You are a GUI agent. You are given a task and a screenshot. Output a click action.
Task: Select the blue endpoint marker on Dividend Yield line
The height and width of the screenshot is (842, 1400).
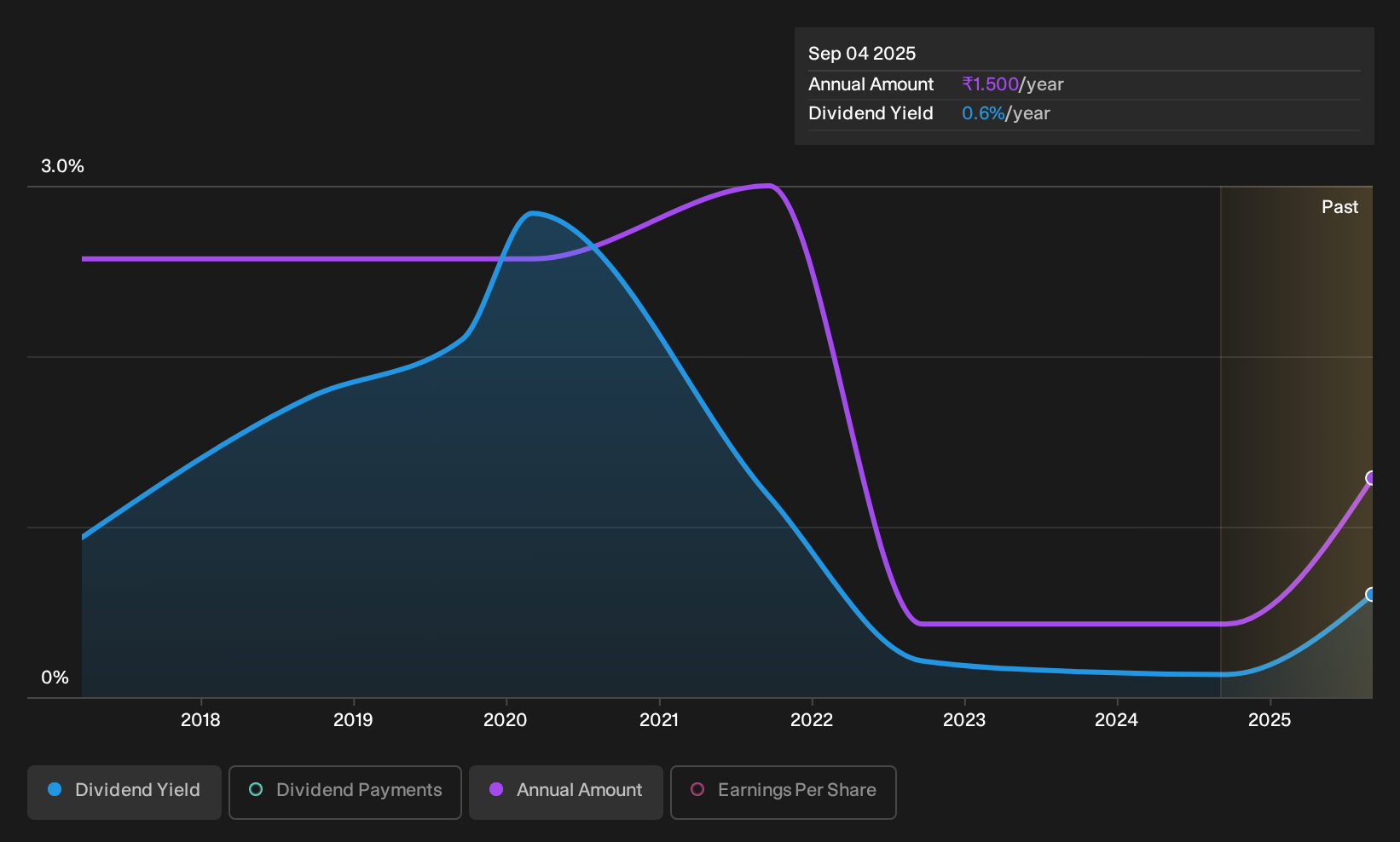1371,595
